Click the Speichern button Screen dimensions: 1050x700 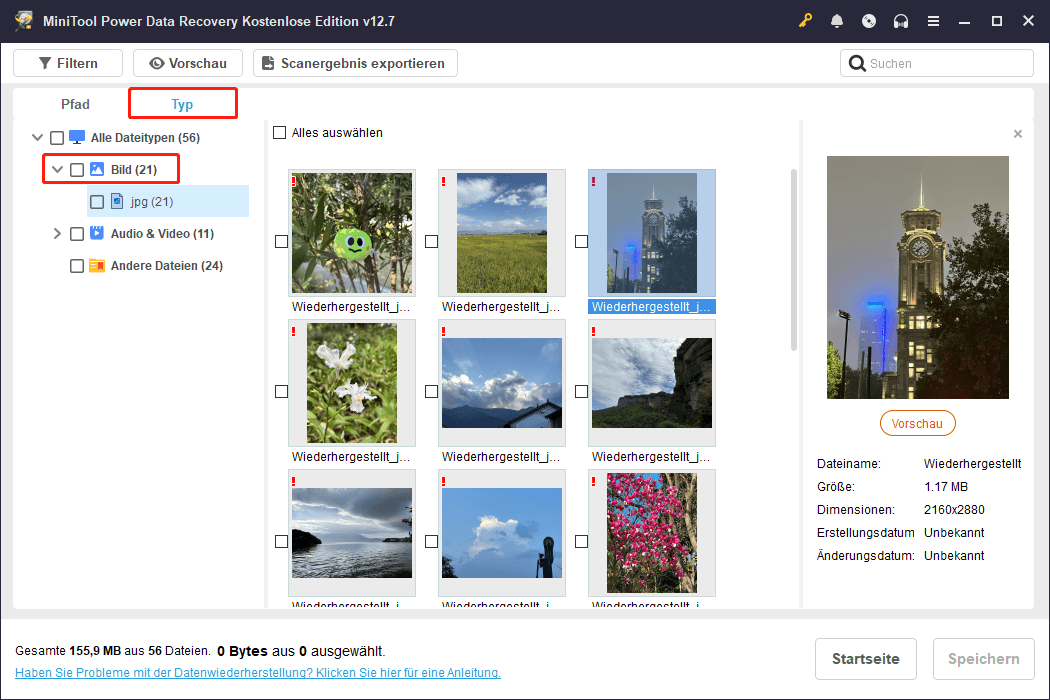click(x=984, y=658)
